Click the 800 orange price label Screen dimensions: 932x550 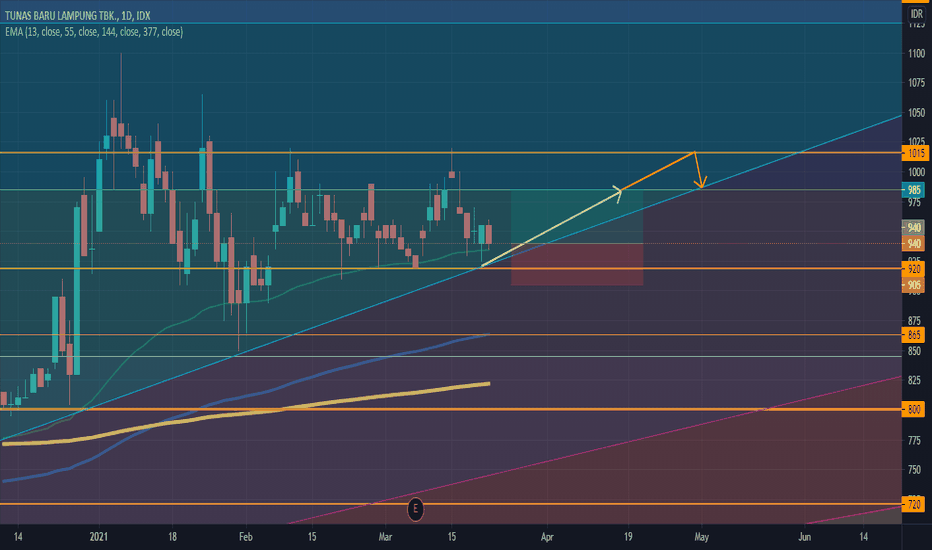[x=914, y=410]
